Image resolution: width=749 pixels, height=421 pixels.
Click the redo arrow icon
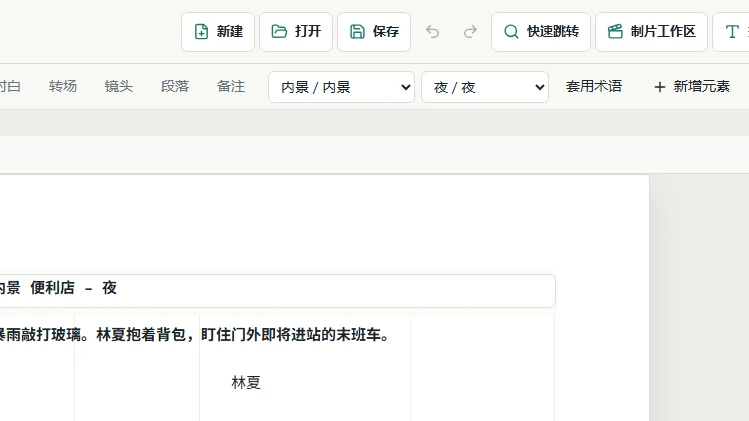(471, 32)
